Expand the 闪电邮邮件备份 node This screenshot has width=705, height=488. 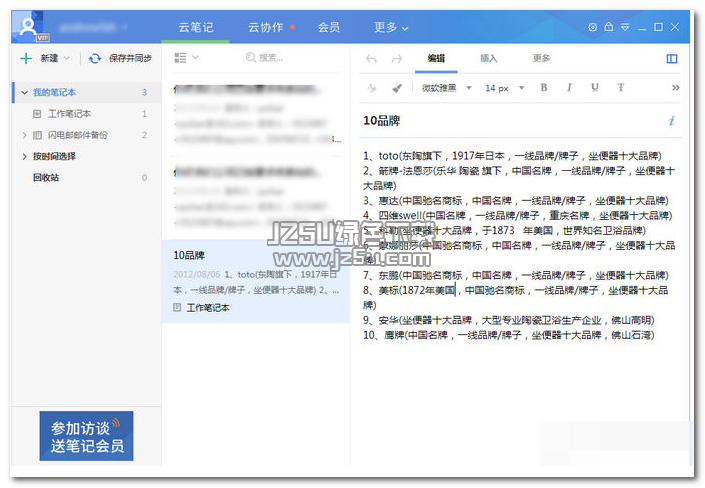point(24,135)
